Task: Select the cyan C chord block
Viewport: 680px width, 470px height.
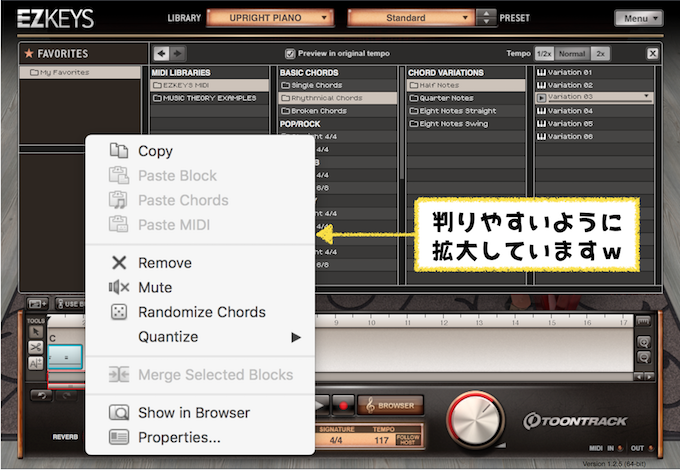Action: [x=65, y=357]
